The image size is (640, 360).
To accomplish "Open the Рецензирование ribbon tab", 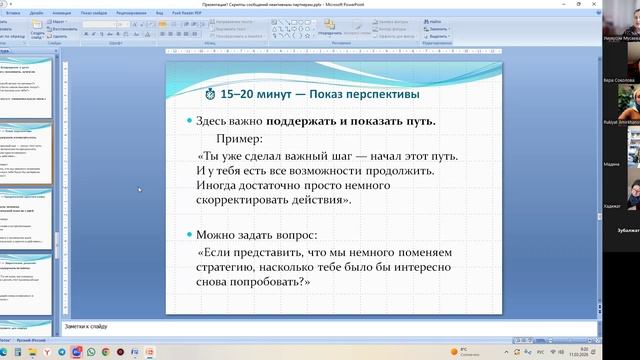I will [131, 13].
